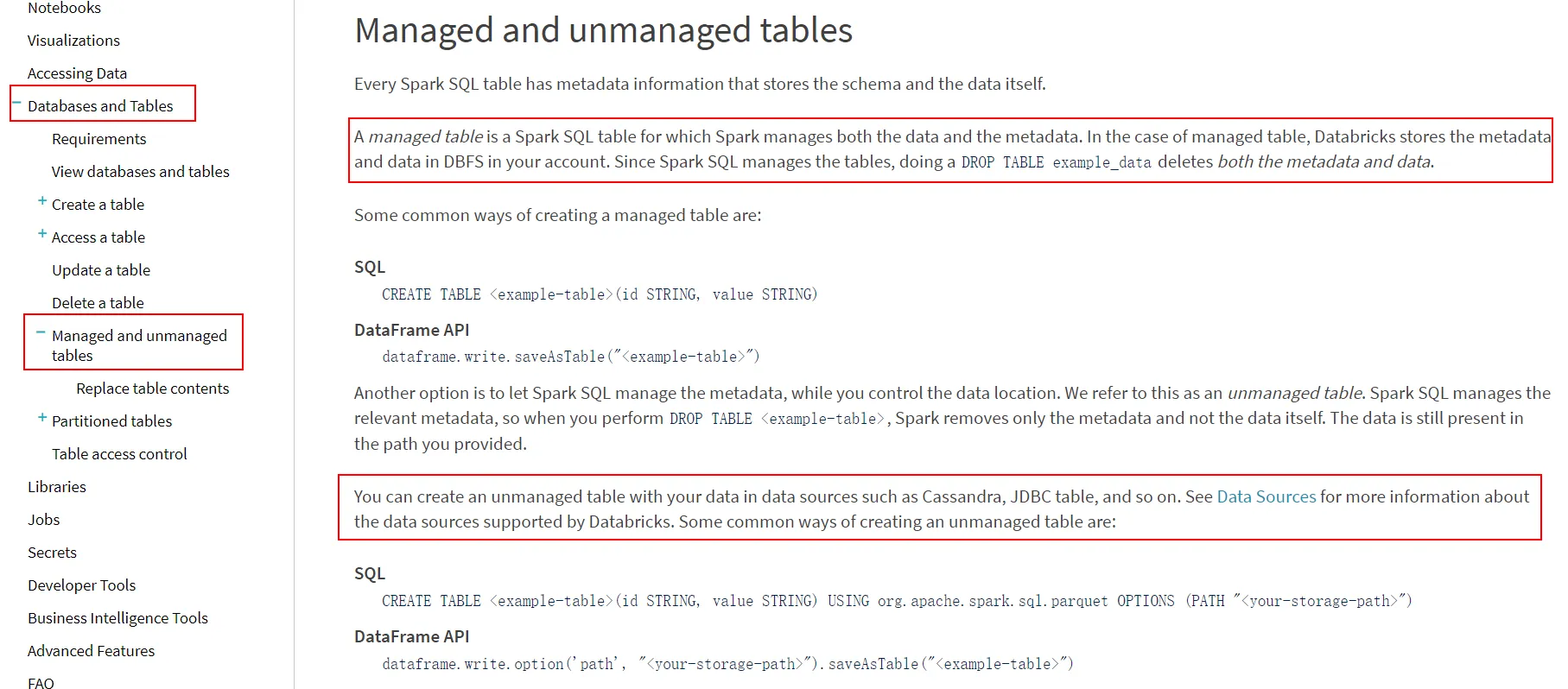This screenshot has height=689, width=1568.
Task: Collapse Managed and unmanaged tables minus icon
Action: click(41, 332)
